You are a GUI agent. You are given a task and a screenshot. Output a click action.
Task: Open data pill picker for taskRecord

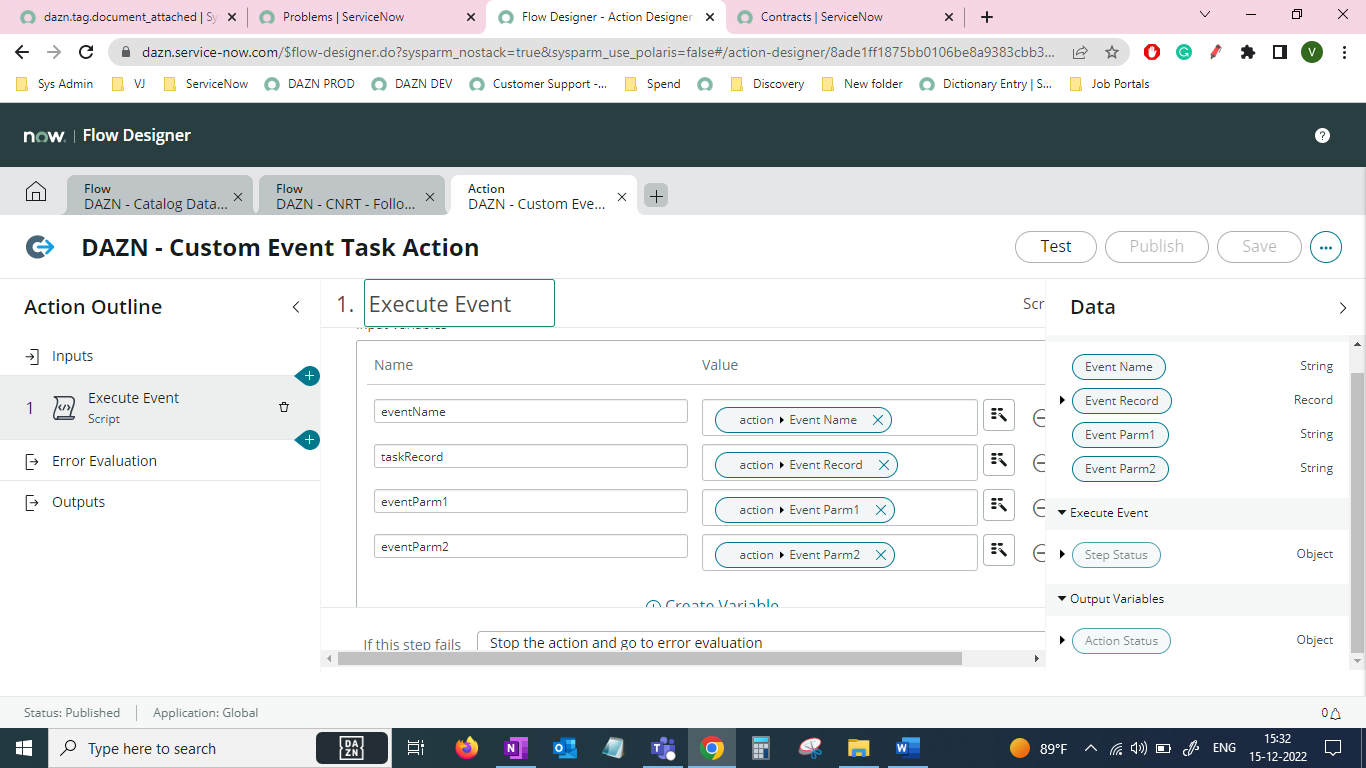pos(999,460)
